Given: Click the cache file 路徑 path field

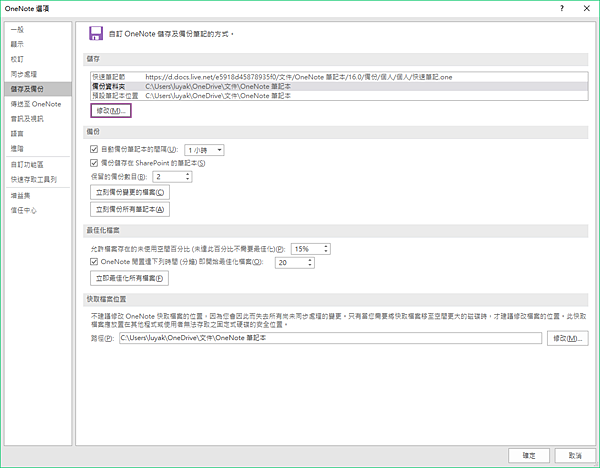Looking at the screenshot, I should point(330,338).
